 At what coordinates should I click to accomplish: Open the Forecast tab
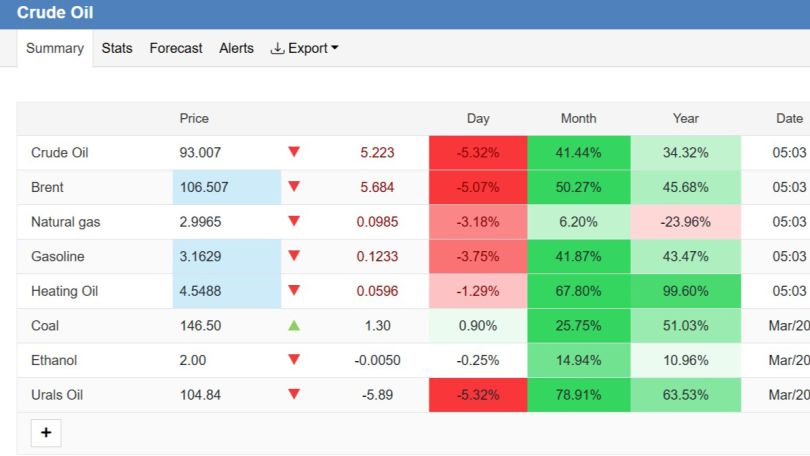click(x=176, y=48)
